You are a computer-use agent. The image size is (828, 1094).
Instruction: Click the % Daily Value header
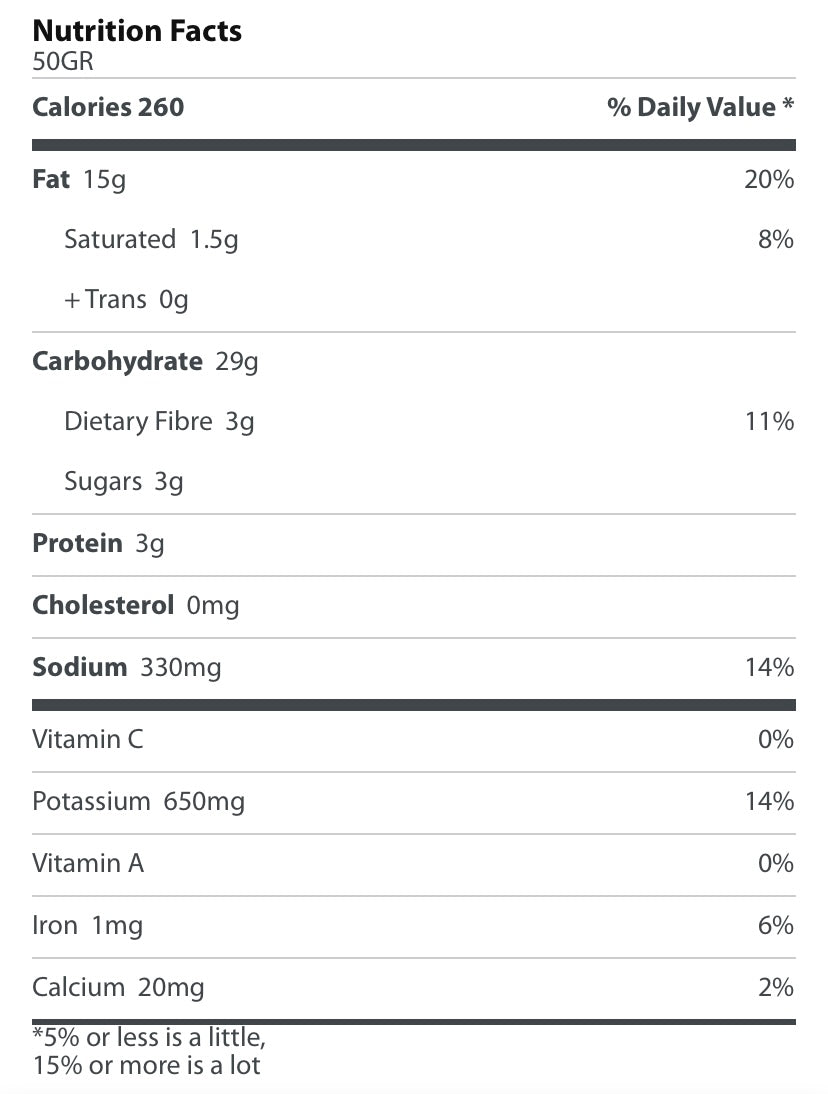coord(700,108)
